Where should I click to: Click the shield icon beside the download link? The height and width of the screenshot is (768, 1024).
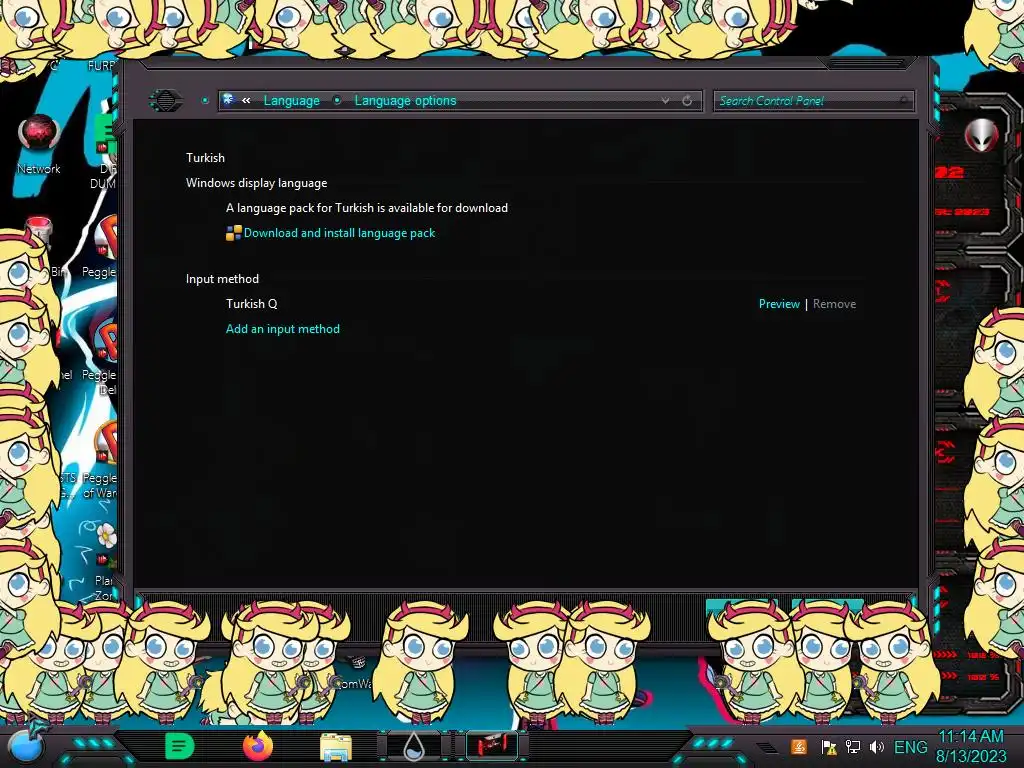coord(233,233)
